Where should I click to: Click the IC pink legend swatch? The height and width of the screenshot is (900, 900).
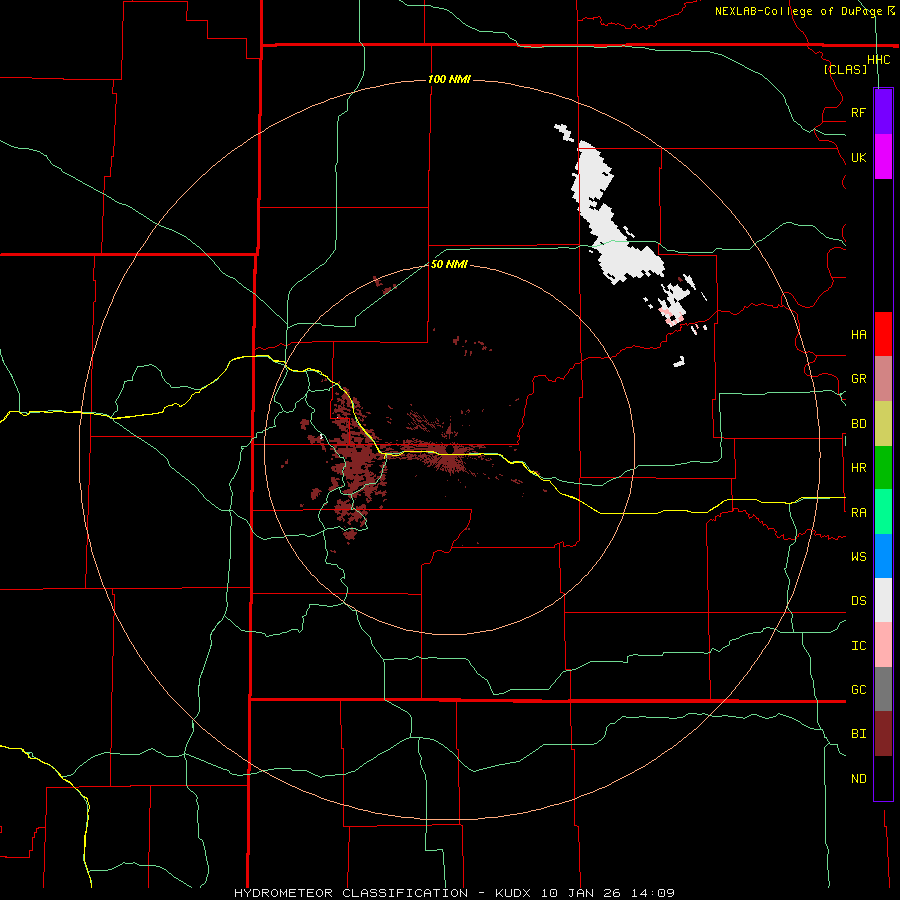(883, 645)
